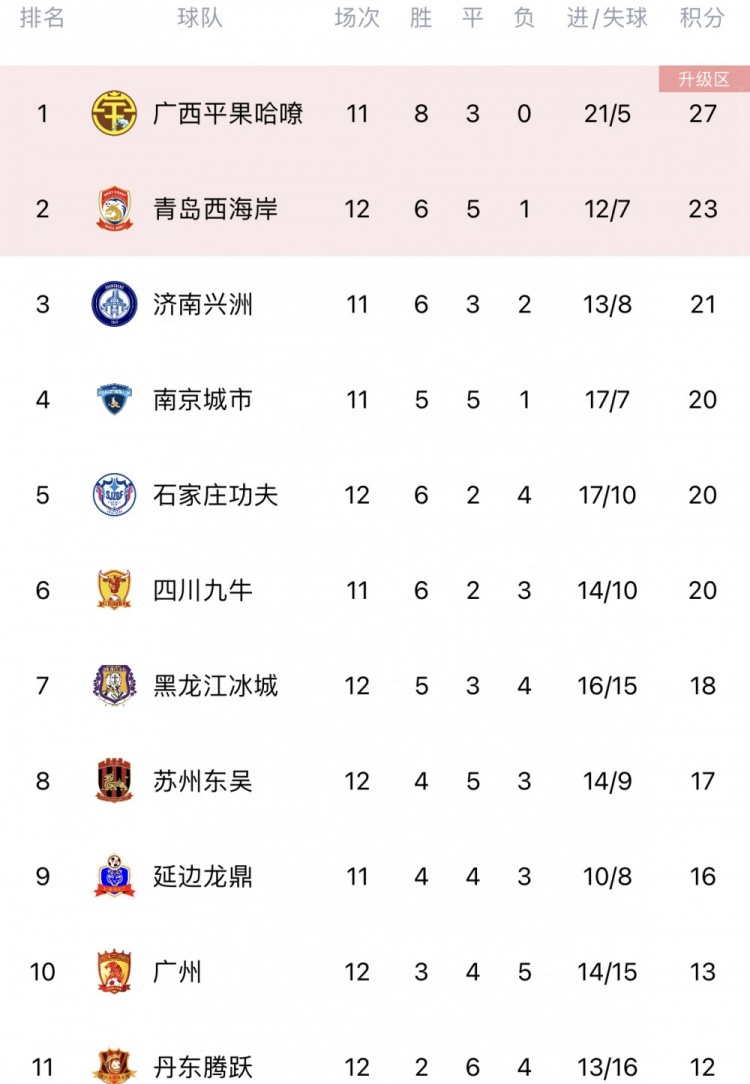Image resolution: width=750 pixels, height=1084 pixels.
Task: Open the 黑龙江冰城 team name link
Action: (215, 686)
